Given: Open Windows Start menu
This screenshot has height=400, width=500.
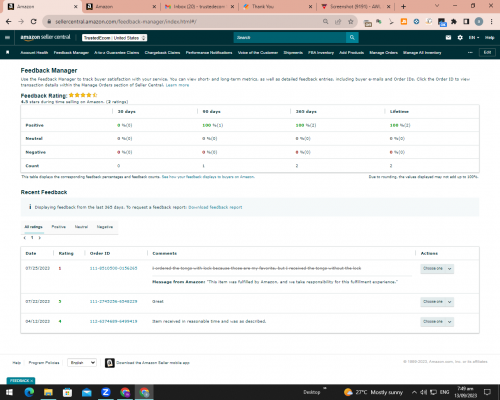Looking at the screenshot, I should pos(9,392).
